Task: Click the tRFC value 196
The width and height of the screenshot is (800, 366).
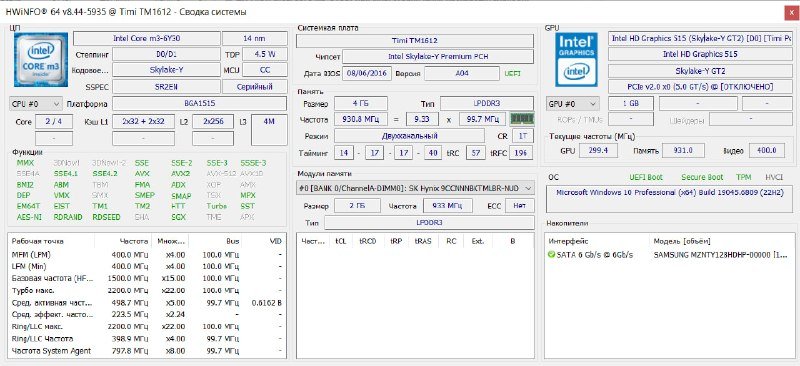Action: click(520, 153)
